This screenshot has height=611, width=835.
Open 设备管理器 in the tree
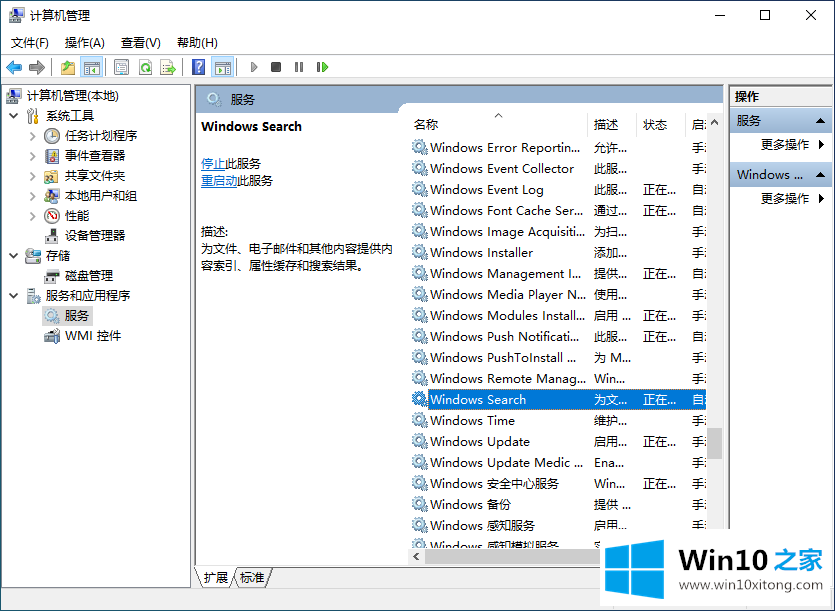95,235
